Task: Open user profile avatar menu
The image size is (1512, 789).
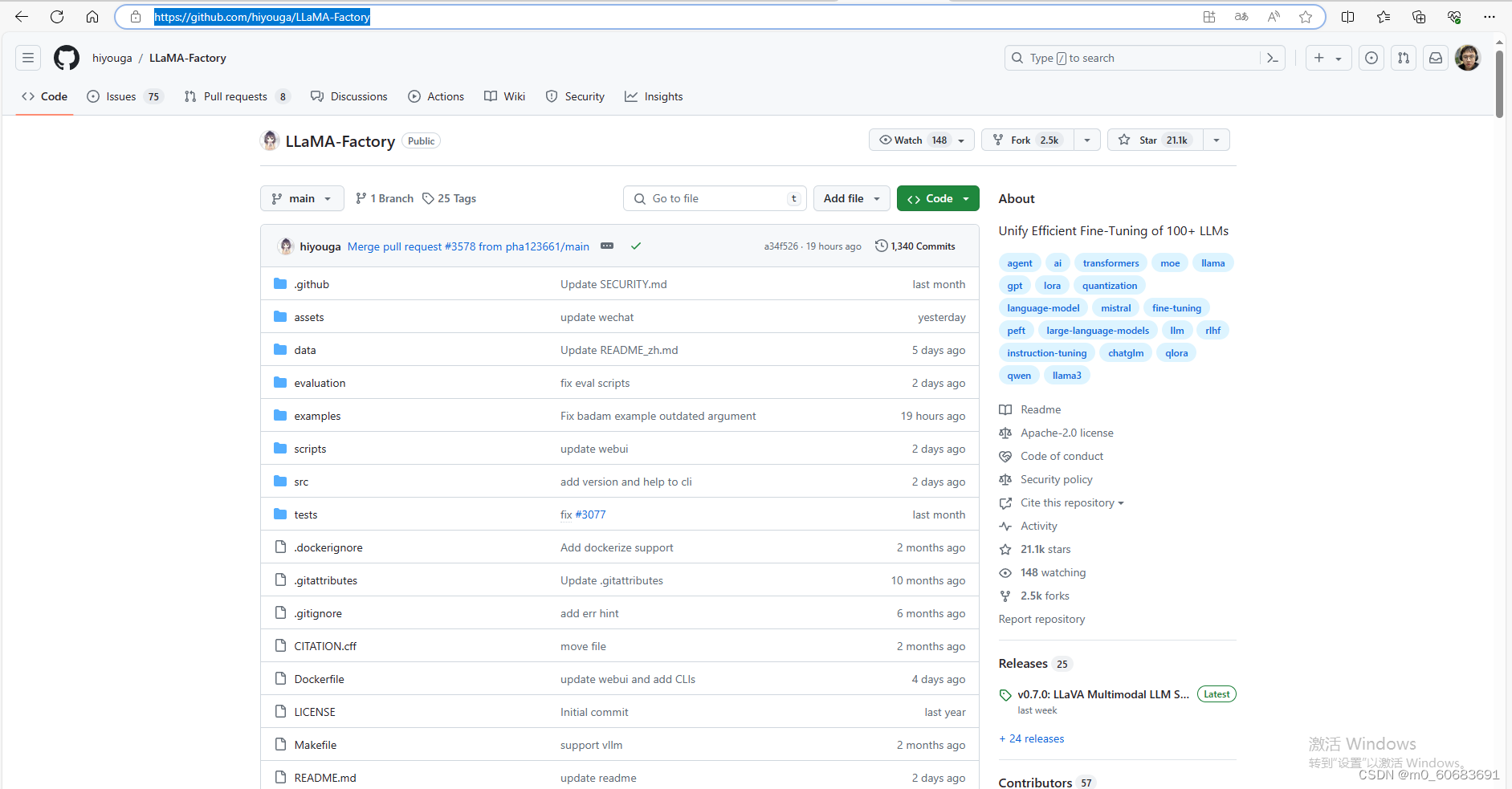Action: click(x=1468, y=58)
